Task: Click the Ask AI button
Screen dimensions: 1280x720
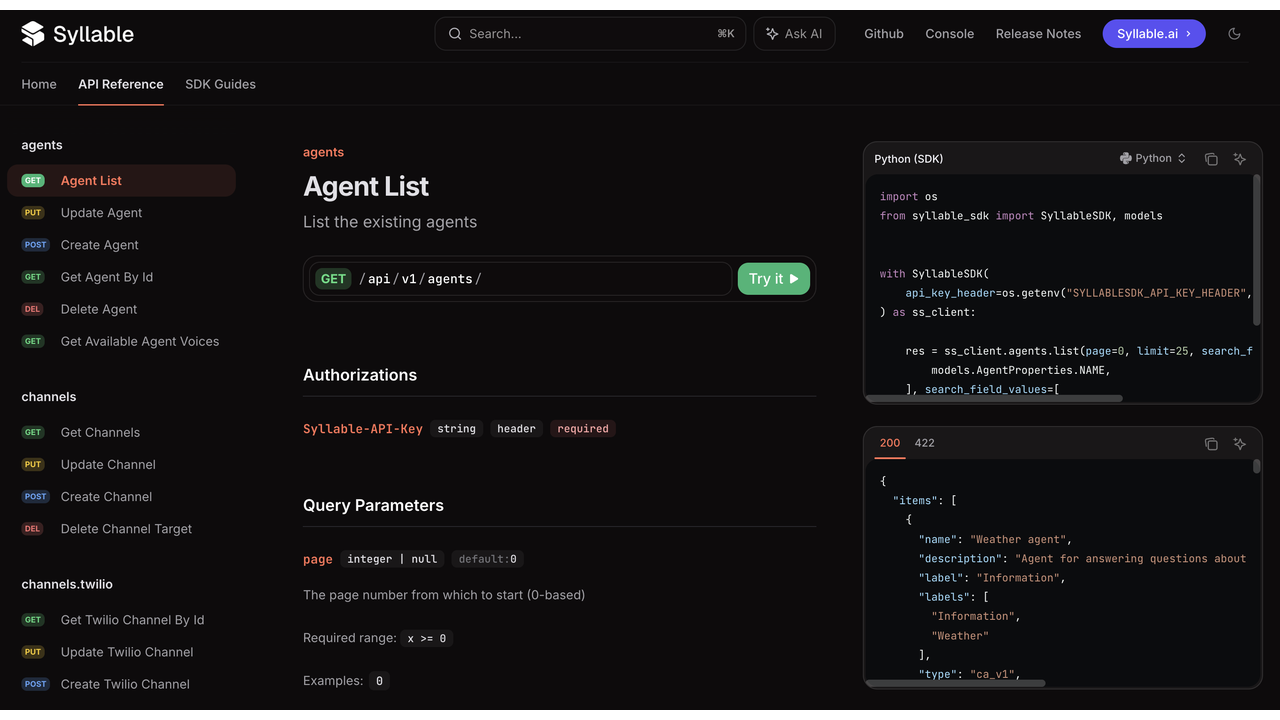Action: pyautogui.click(x=794, y=34)
